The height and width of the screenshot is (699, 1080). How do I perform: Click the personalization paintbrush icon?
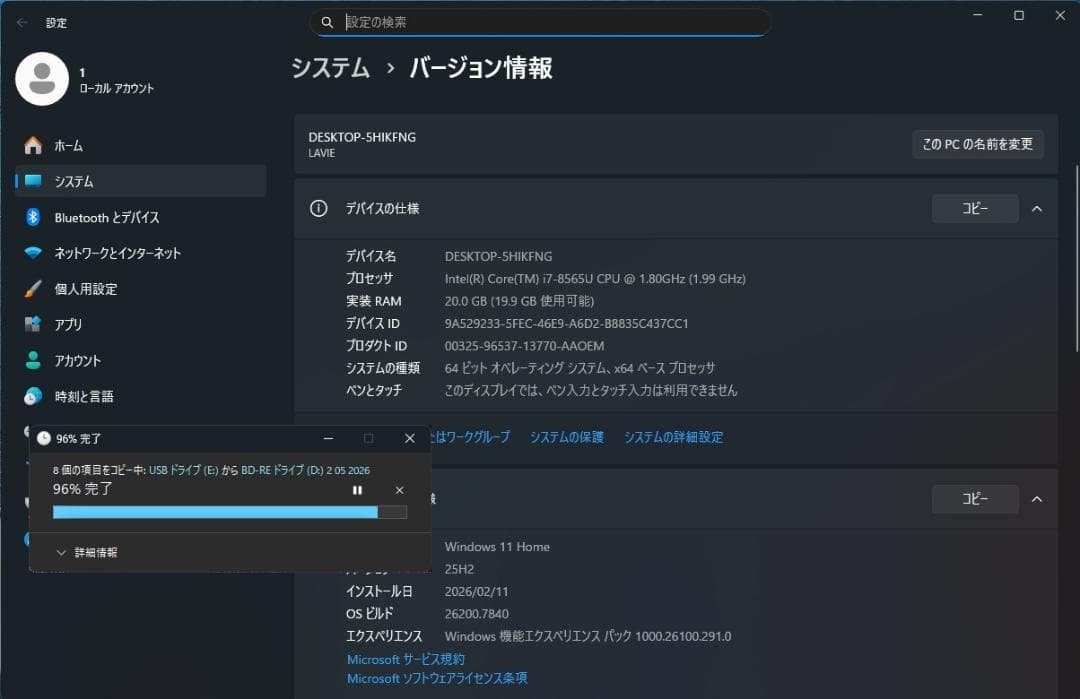click(x=33, y=289)
